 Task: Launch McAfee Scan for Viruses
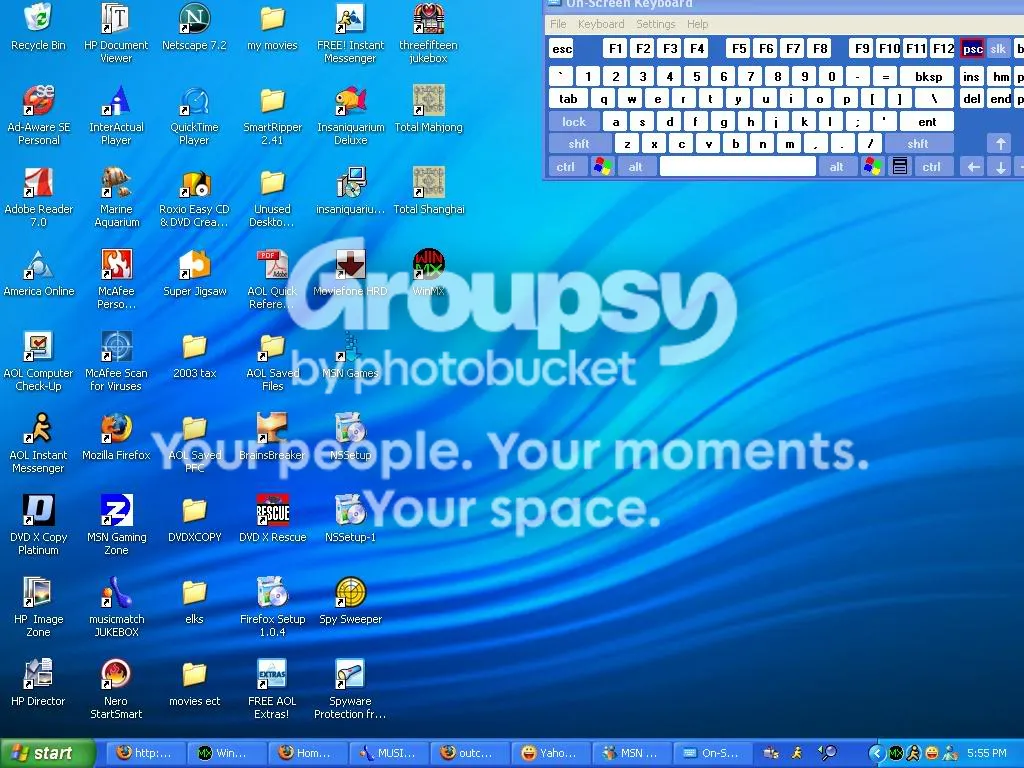116,361
